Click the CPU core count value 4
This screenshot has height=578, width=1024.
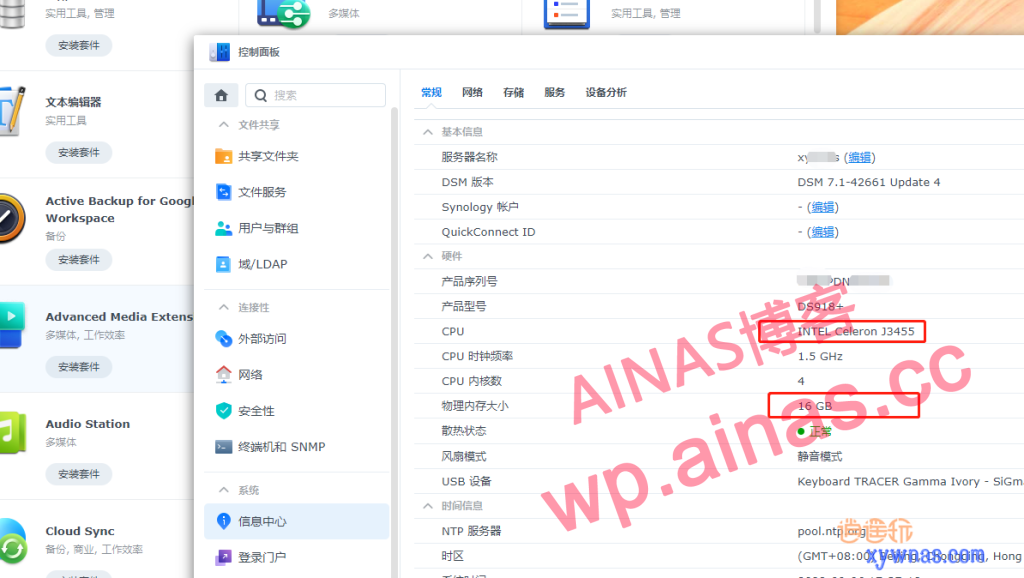[801, 381]
